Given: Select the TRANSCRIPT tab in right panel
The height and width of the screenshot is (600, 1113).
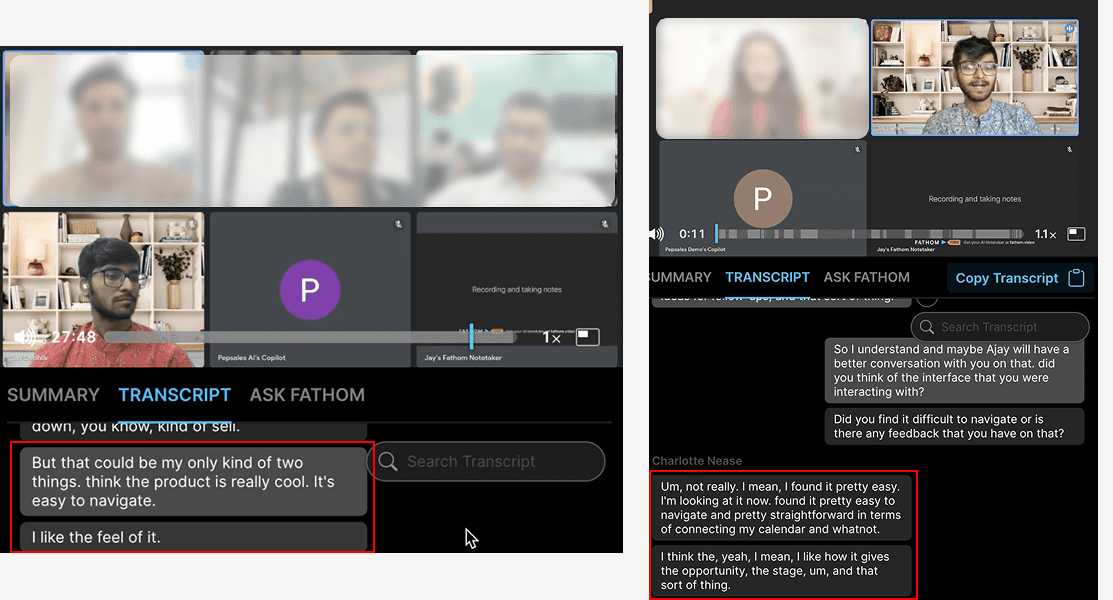Looking at the screenshot, I should [x=767, y=277].
